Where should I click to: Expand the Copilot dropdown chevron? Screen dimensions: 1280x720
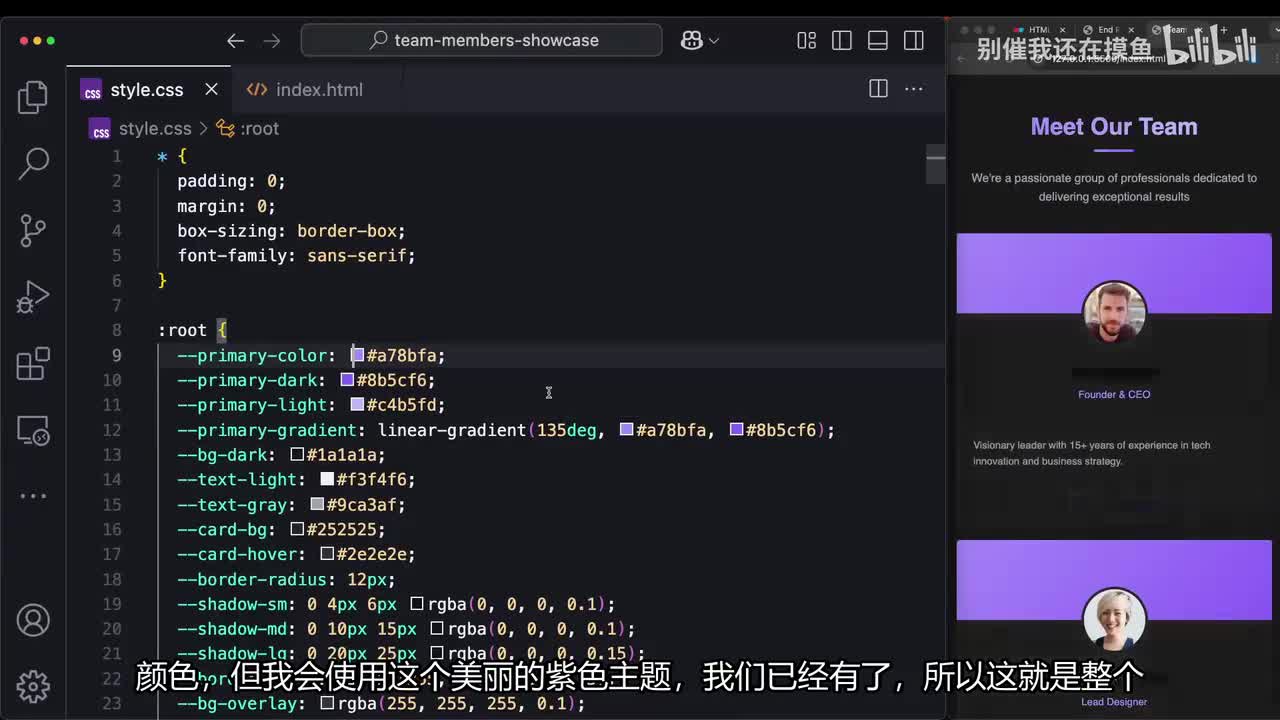(x=713, y=41)
